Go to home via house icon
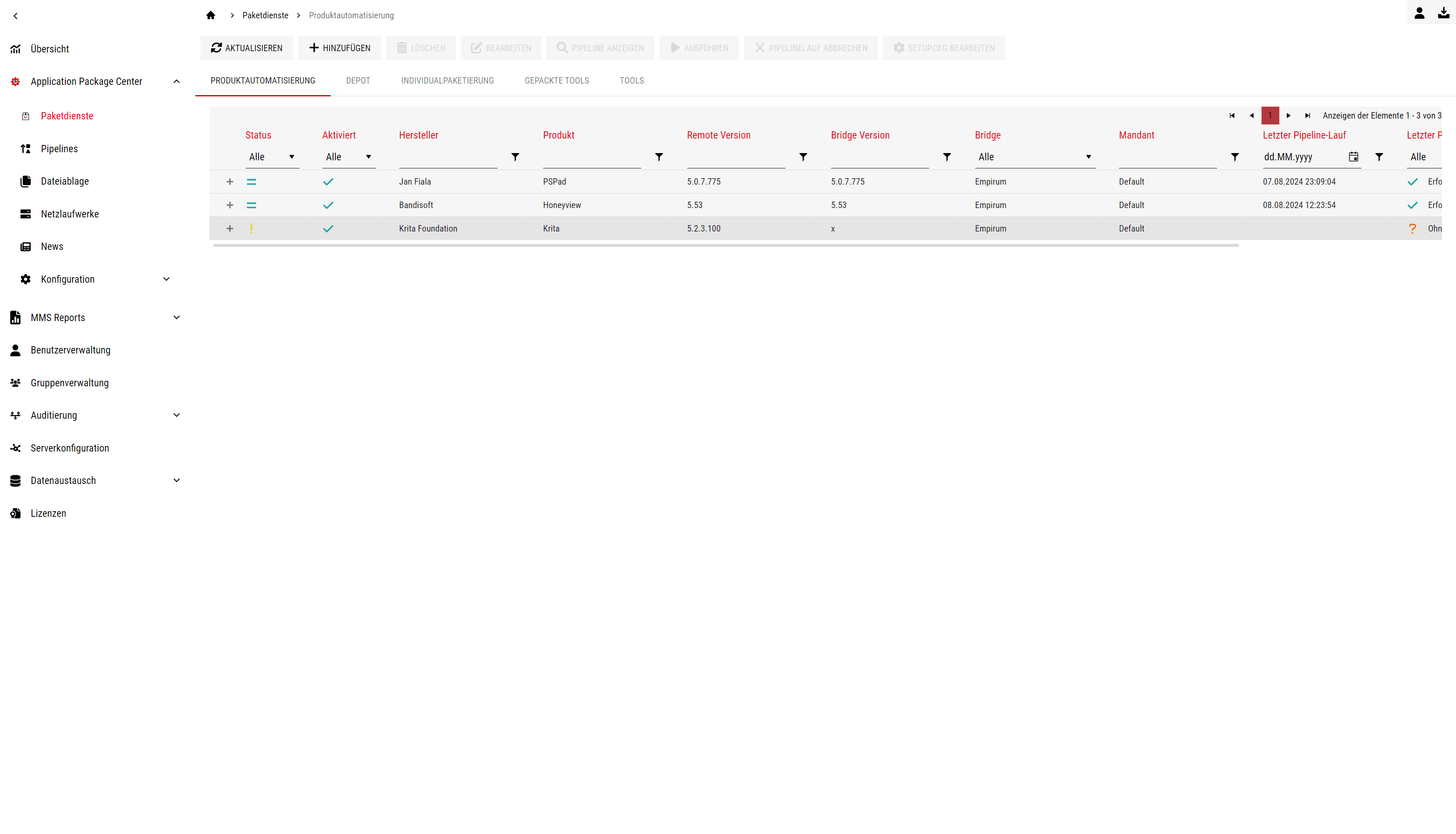 (x=211, y=15)
